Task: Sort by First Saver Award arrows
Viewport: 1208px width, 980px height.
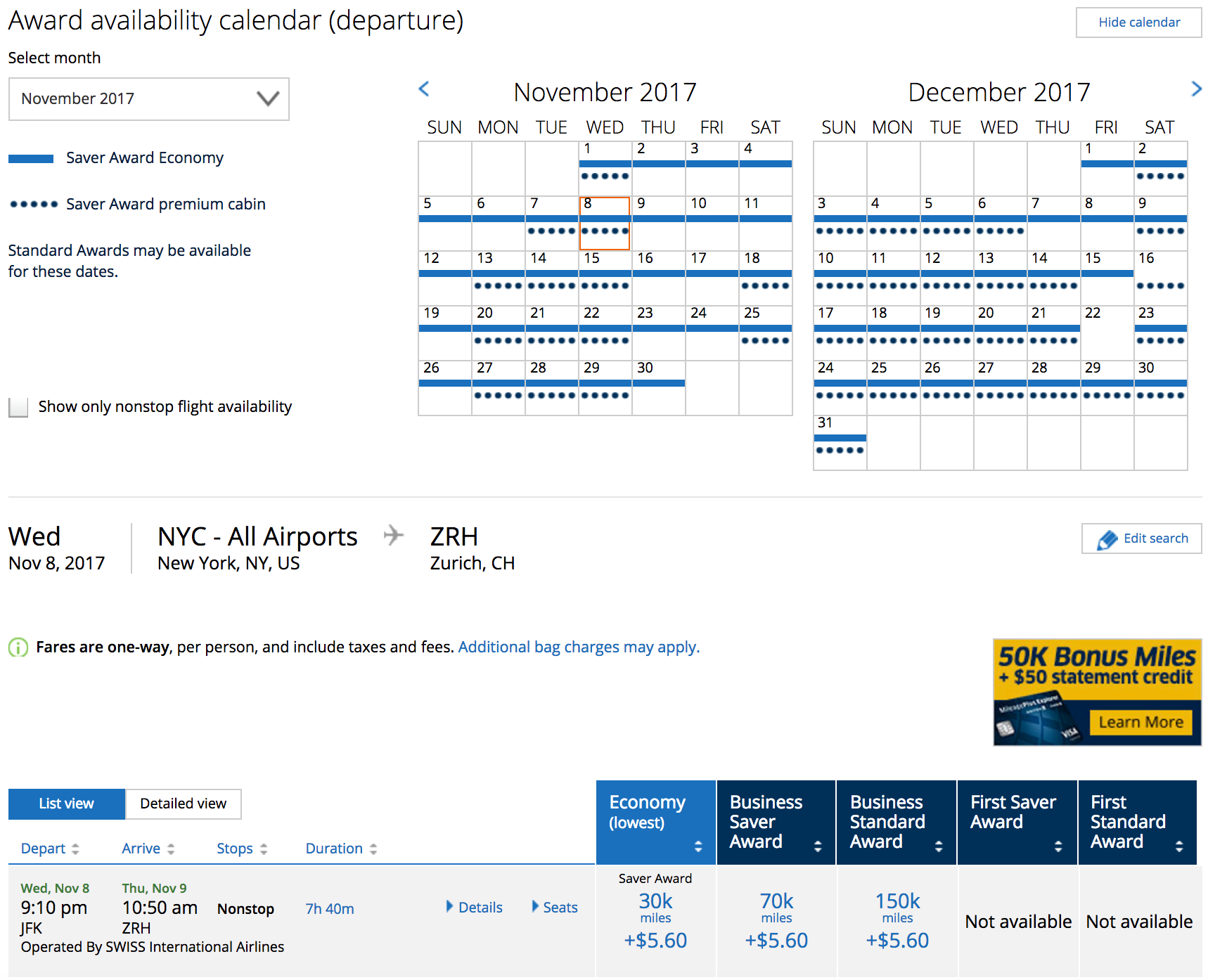Action: 1058,846
